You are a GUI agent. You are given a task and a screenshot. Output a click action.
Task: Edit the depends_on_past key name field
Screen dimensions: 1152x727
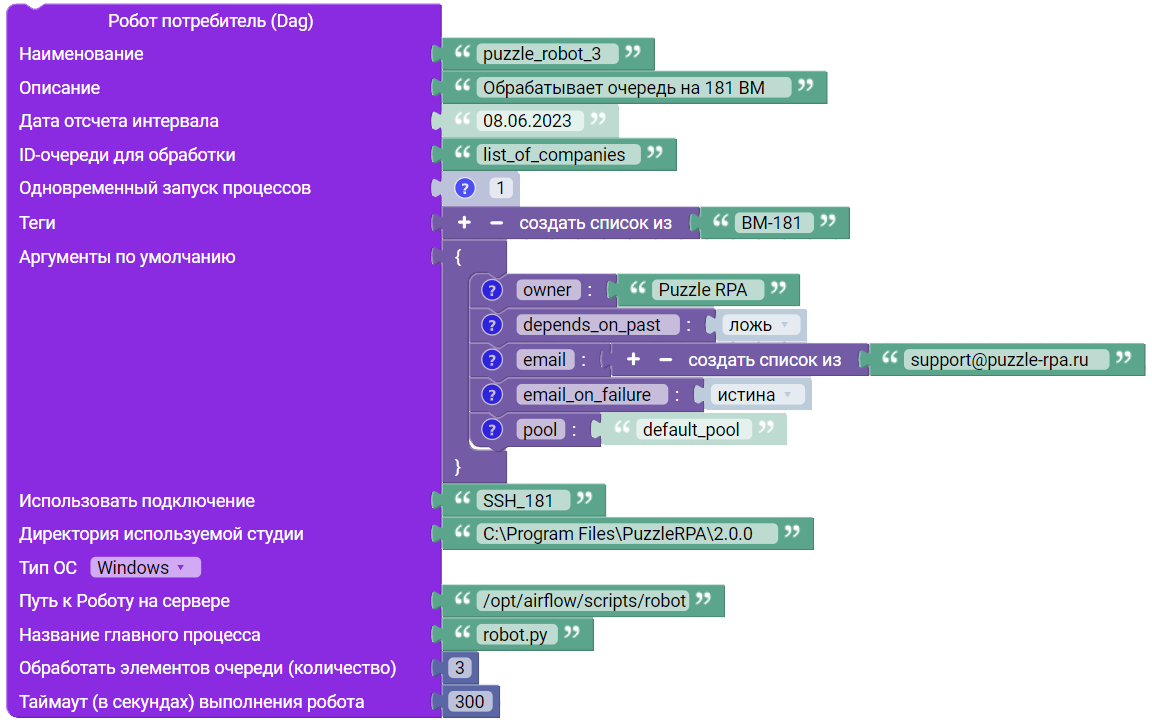tap(597, 325)
